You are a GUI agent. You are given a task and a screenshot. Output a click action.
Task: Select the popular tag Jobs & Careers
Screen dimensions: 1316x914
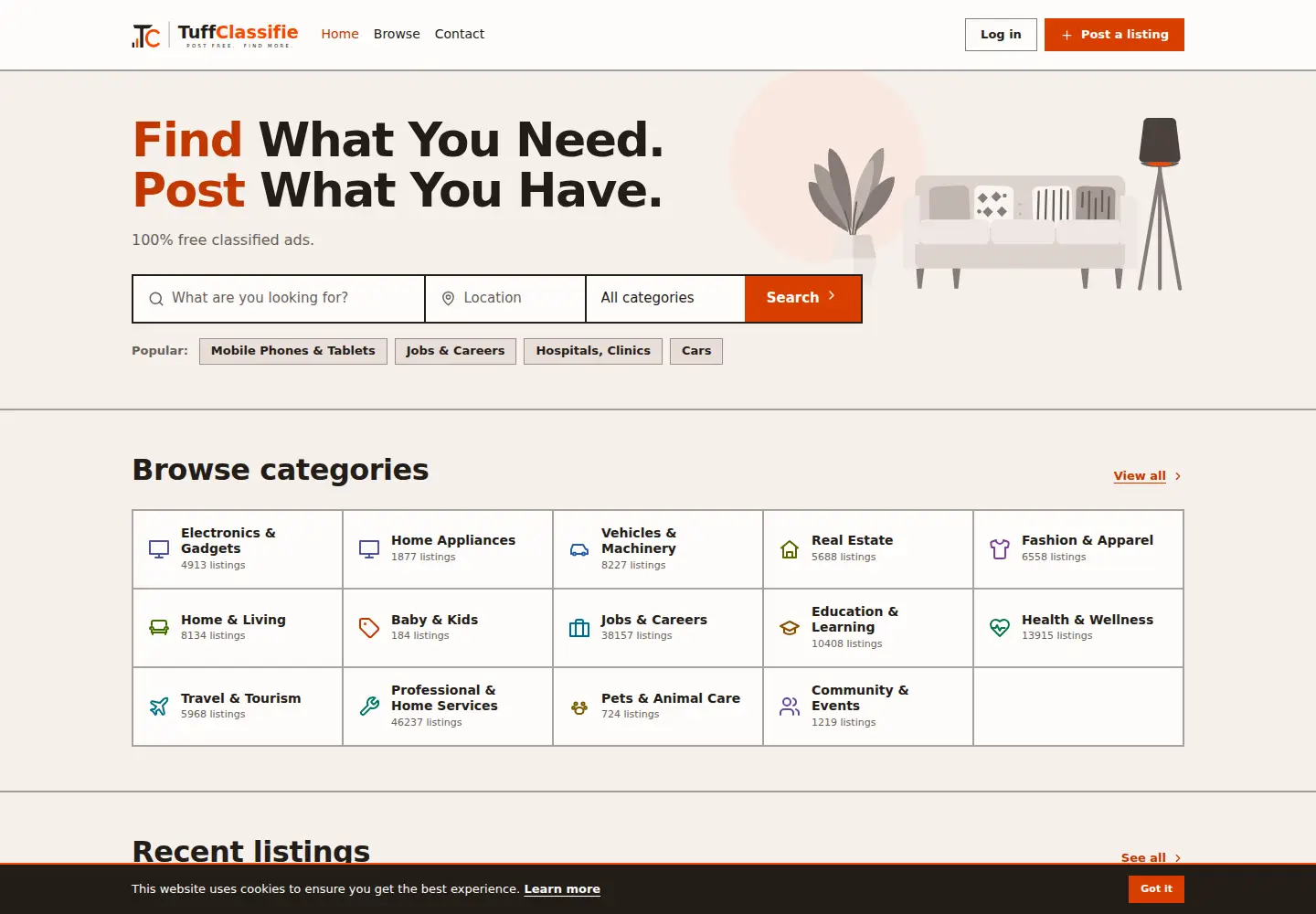[455, 351]
